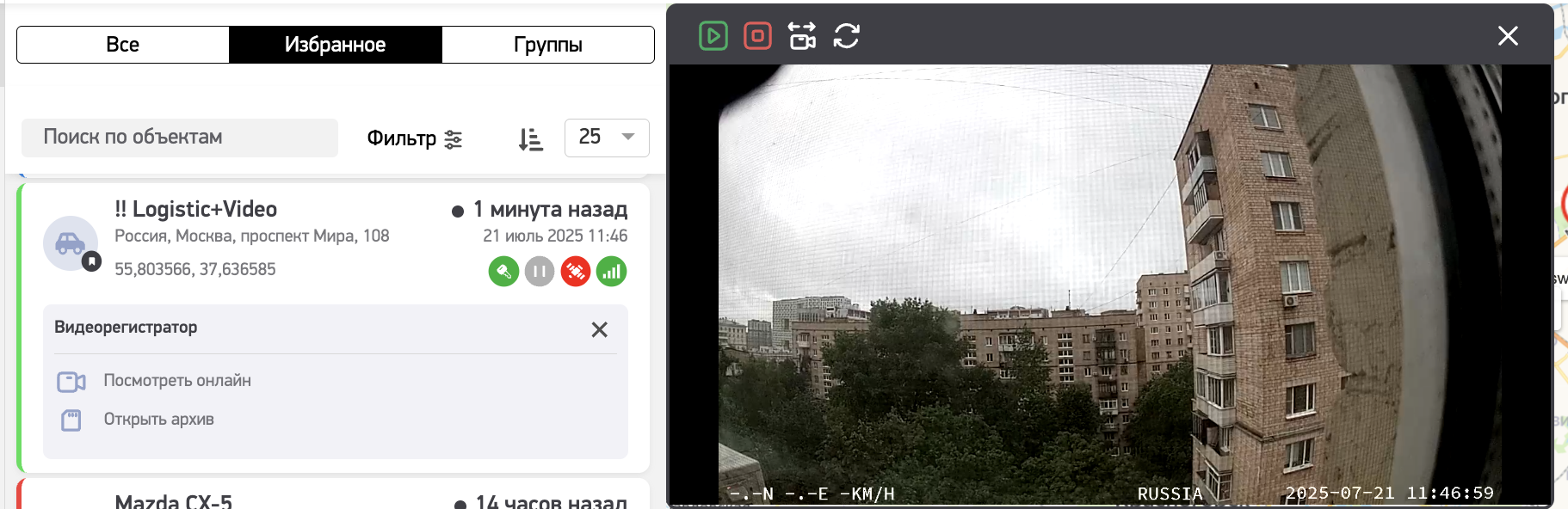Start video playback with green play icon
This screenshot has width=1568, height=509.
click(x=713, y=36)
